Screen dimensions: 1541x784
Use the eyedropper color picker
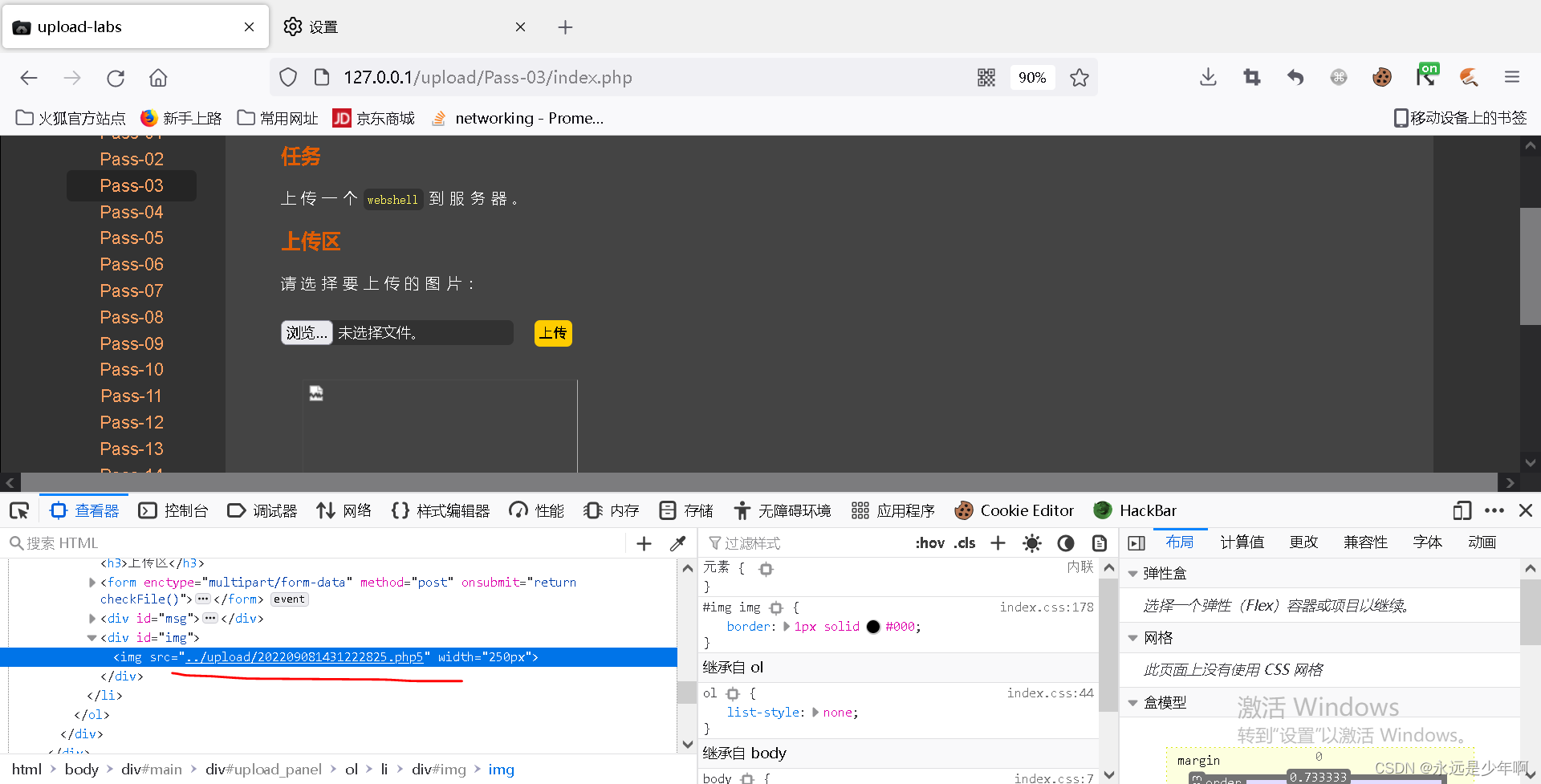click(x=678, y=544)
